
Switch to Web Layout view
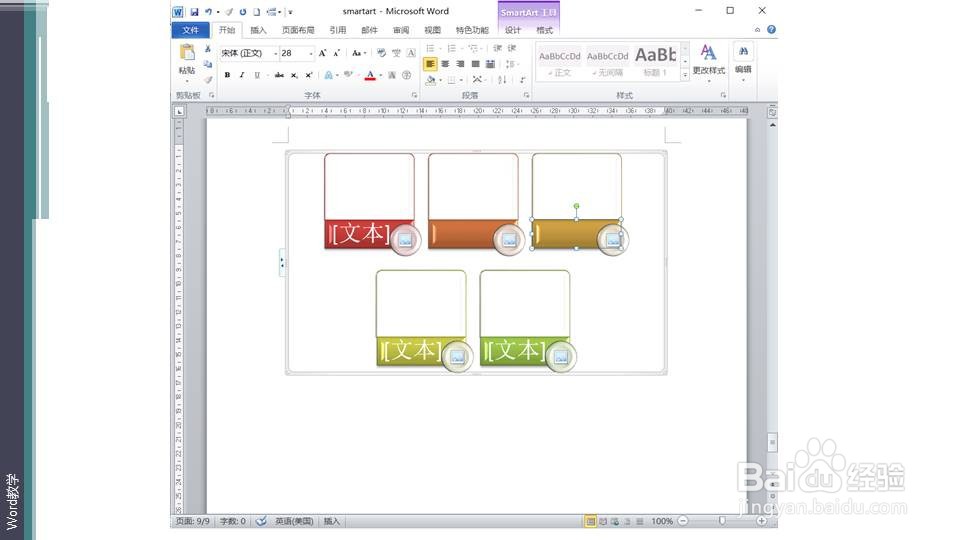(x=615, y=521)
